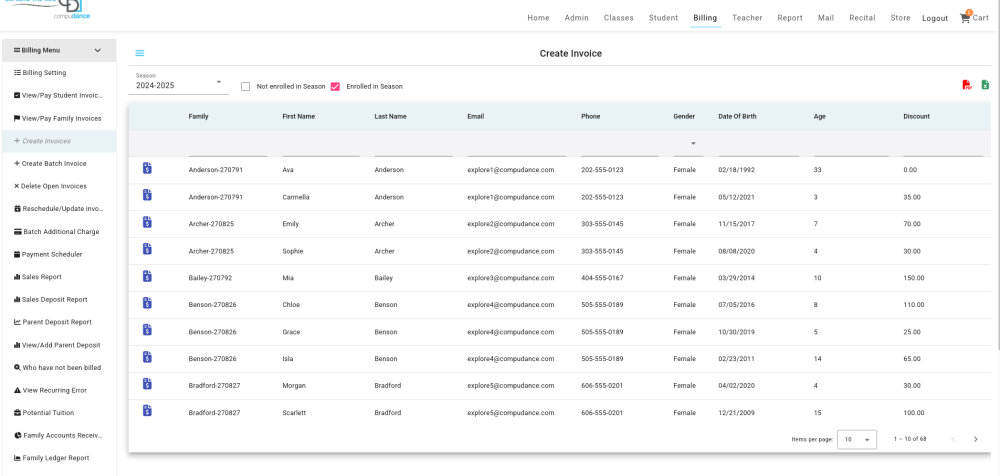
Task: Open the Admin tab
Action: coord(577,18)
